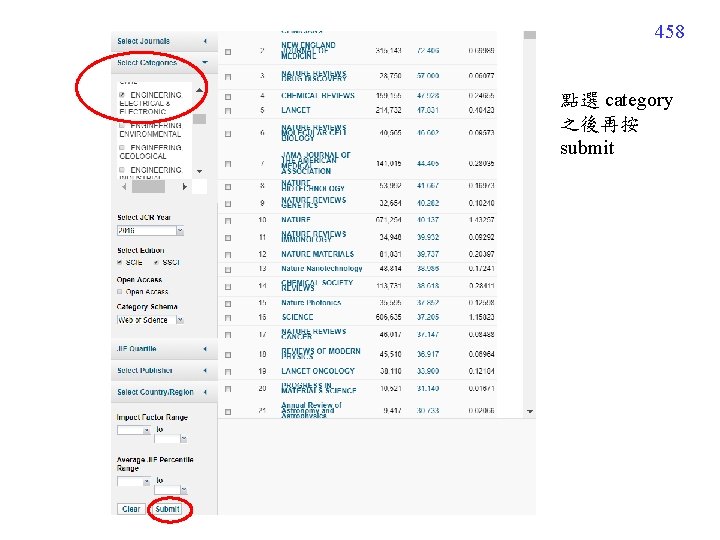Open the Science journal link

click(298, 317)
